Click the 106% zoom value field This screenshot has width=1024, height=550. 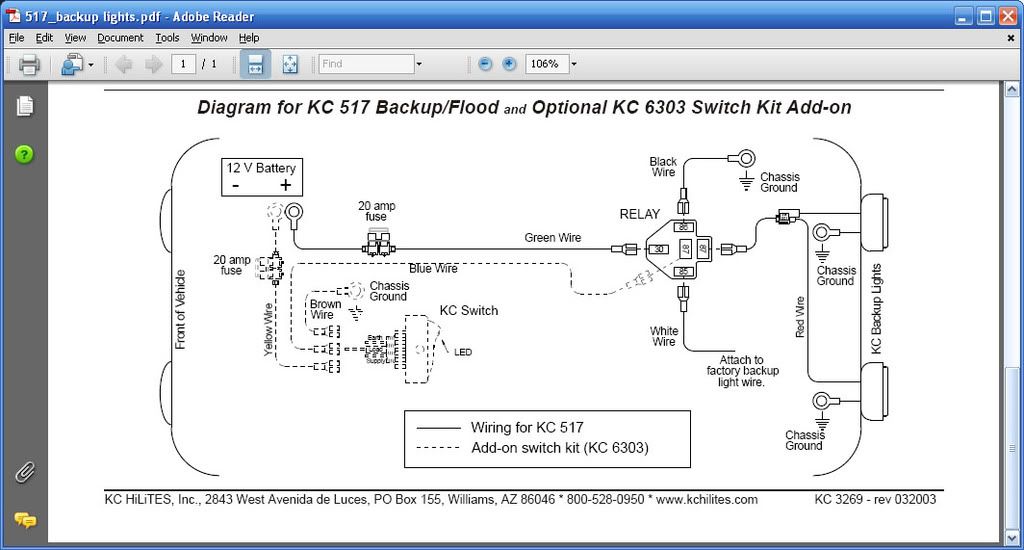547,64
